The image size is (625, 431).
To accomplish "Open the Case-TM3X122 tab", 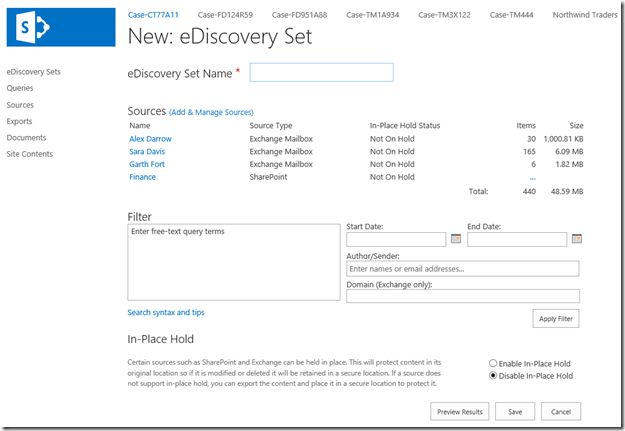I will 444,15.
